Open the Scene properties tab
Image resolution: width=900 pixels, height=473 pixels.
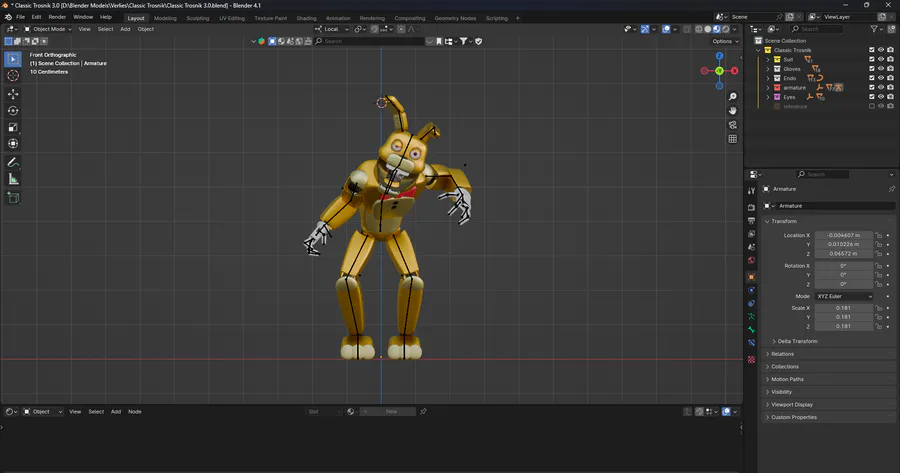point(751,247)
